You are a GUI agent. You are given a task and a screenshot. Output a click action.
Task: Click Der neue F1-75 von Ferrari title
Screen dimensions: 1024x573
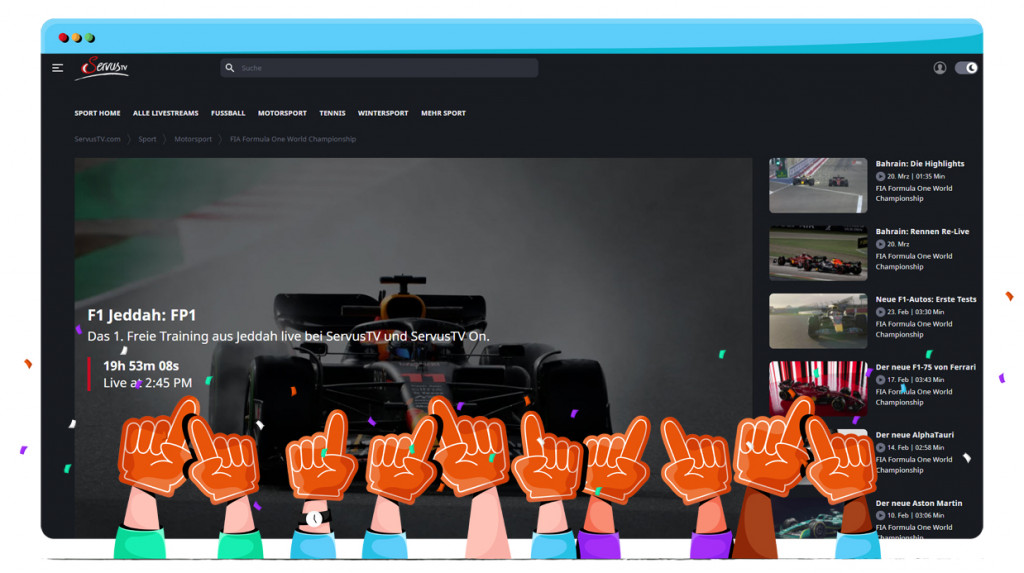[x=925, y=367]
